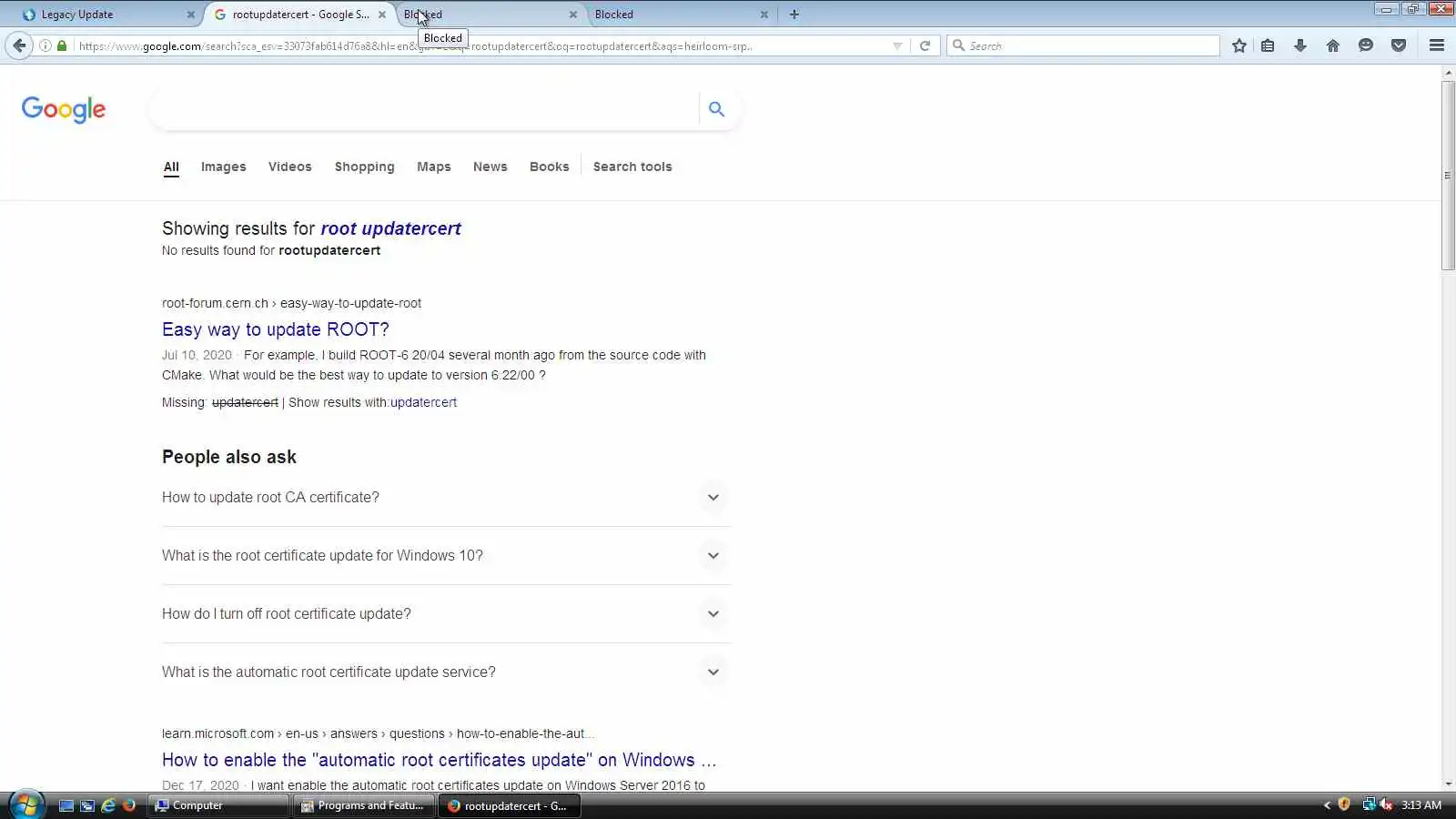1456x819 pixels.
Task: Open a new browser tab
Action: [x=794, y=15]
